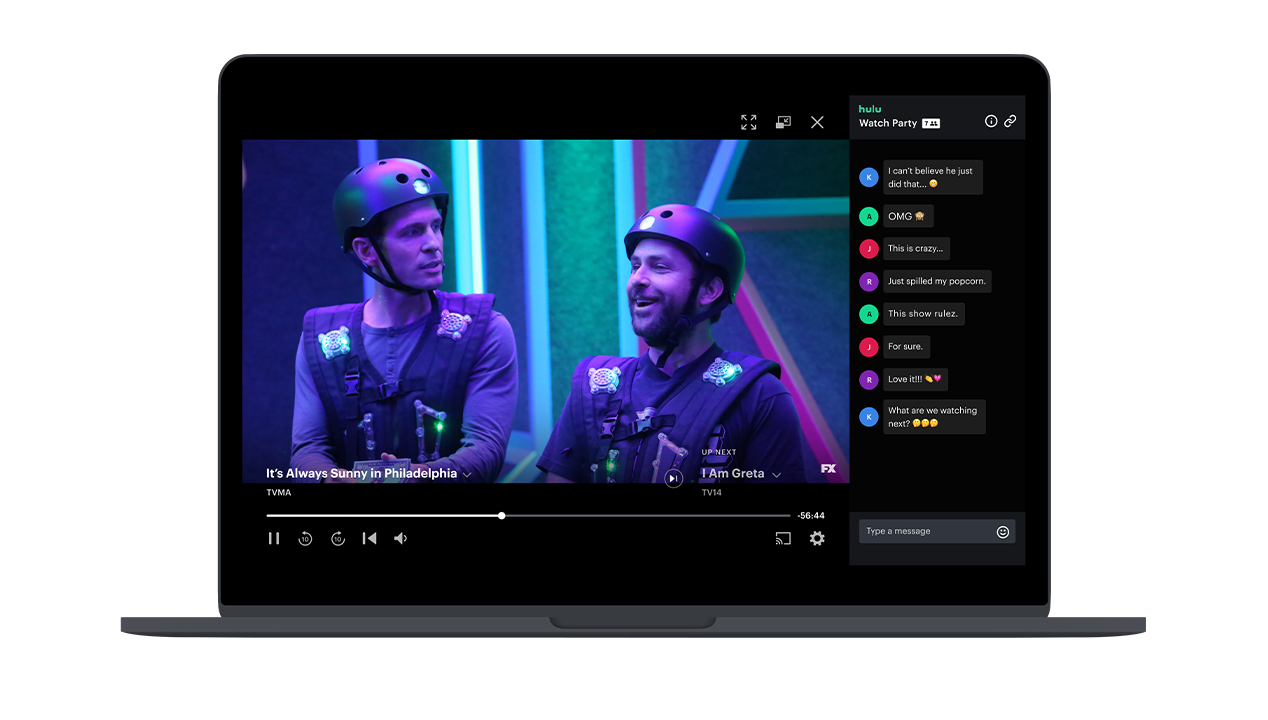
Task: Copy the Watch Party invite link
Action: pos(1010,121)
